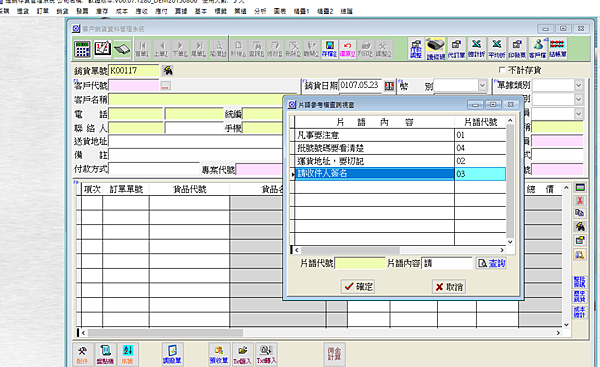This screenshot has height=367, width=600.
Task: Click the 查詢 search button in dialog
Action: (491, 263)
